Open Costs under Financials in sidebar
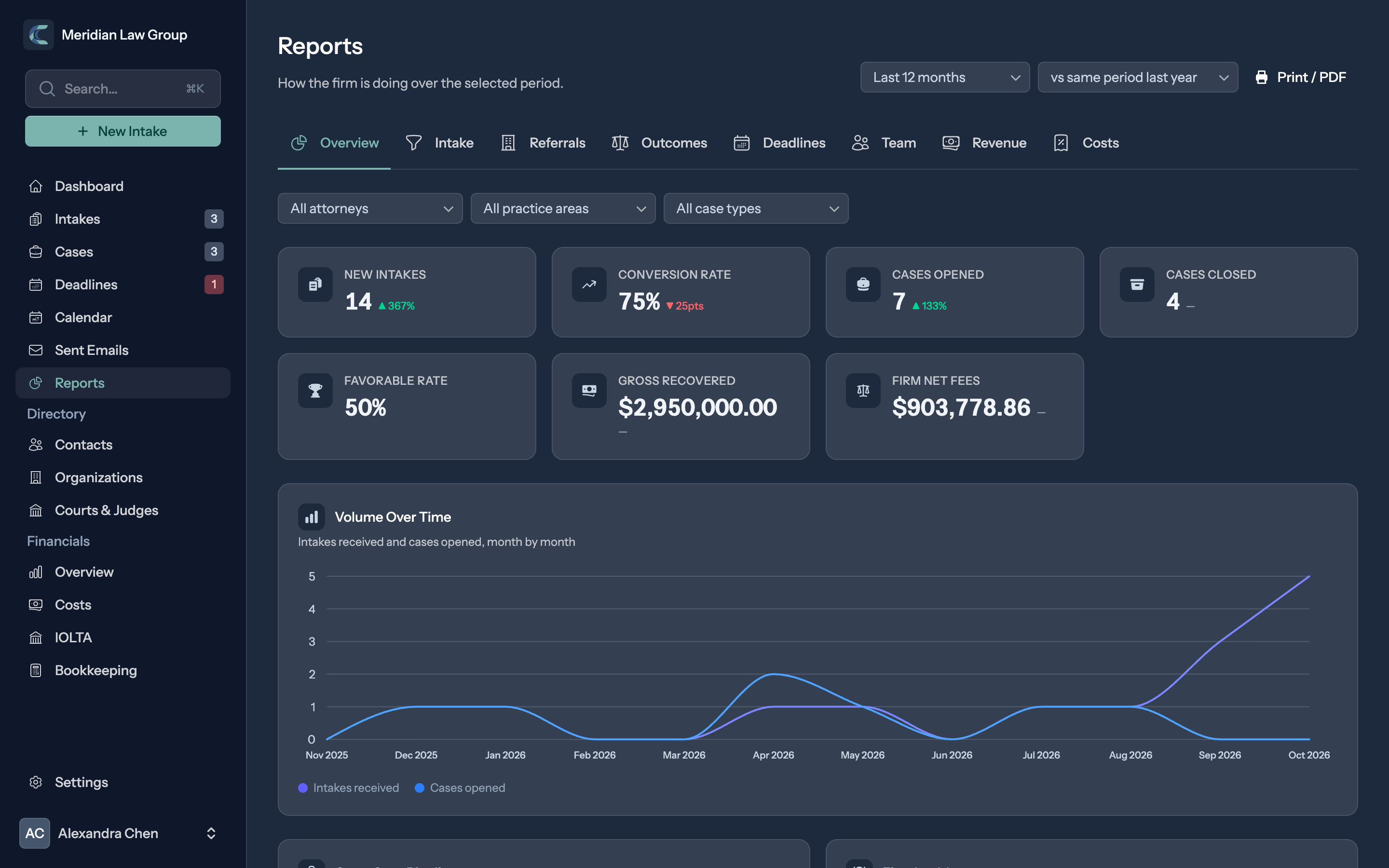Viewport: 1389px width, 868px height. tap(123, 605)
